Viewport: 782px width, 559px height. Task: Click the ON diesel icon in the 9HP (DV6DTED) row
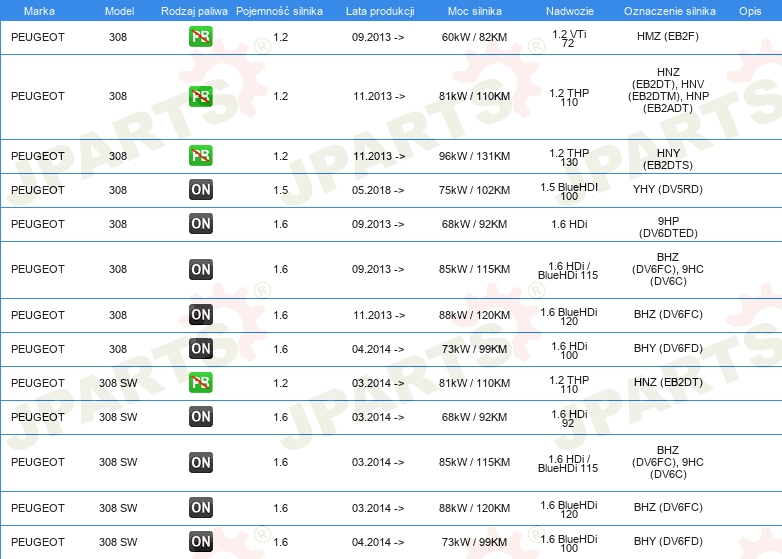(x=200, y=224)
